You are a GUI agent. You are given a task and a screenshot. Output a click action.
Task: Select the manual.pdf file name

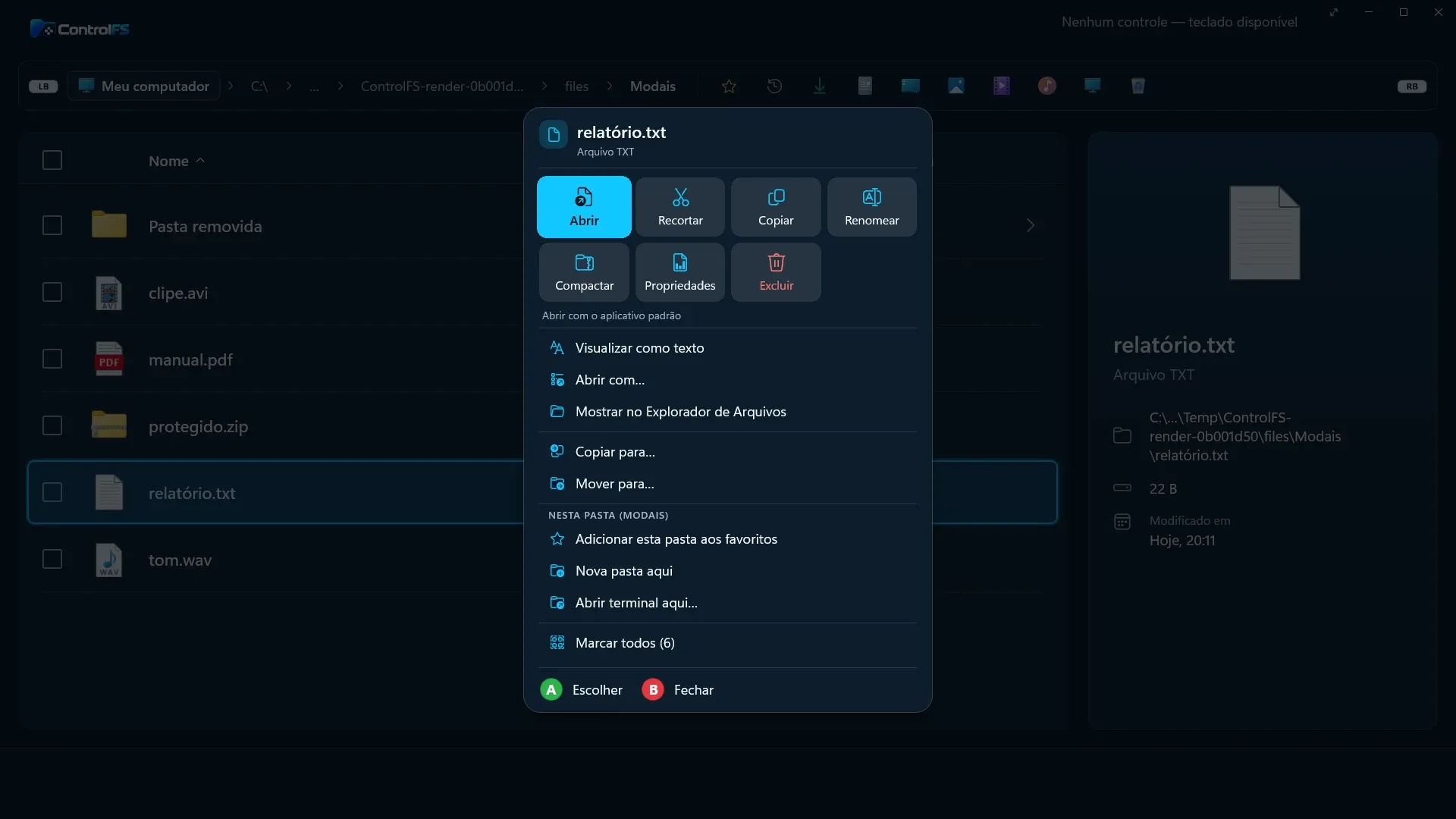coord(190,360)
